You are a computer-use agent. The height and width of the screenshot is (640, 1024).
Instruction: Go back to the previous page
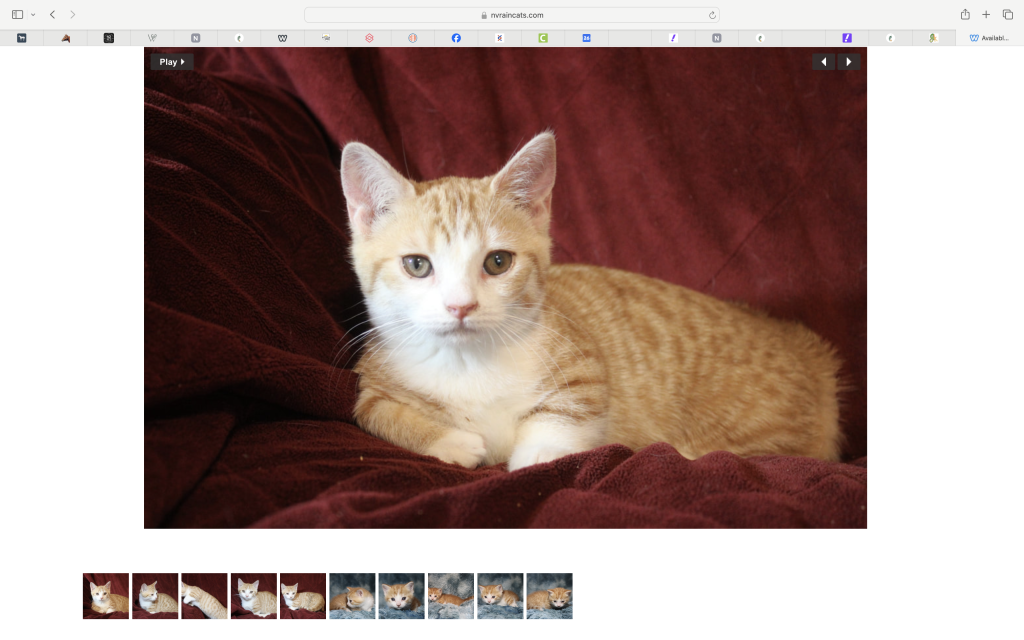[x=52, y=14]
